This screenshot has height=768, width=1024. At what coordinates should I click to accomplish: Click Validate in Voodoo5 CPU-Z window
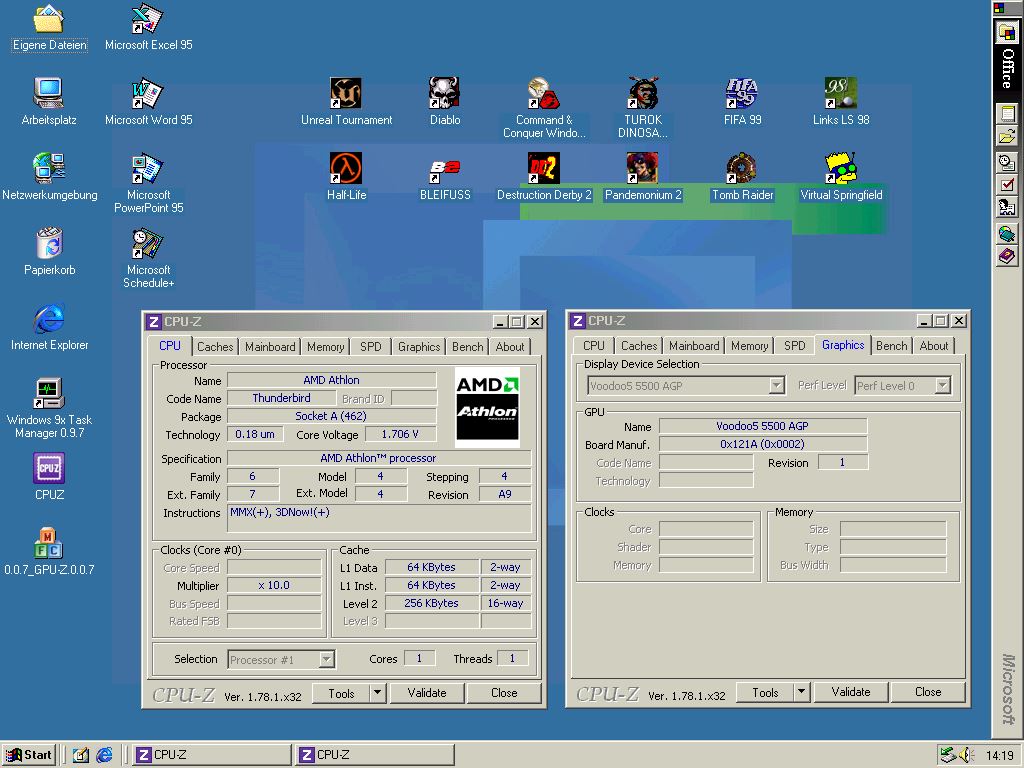(x=851, y=692)
